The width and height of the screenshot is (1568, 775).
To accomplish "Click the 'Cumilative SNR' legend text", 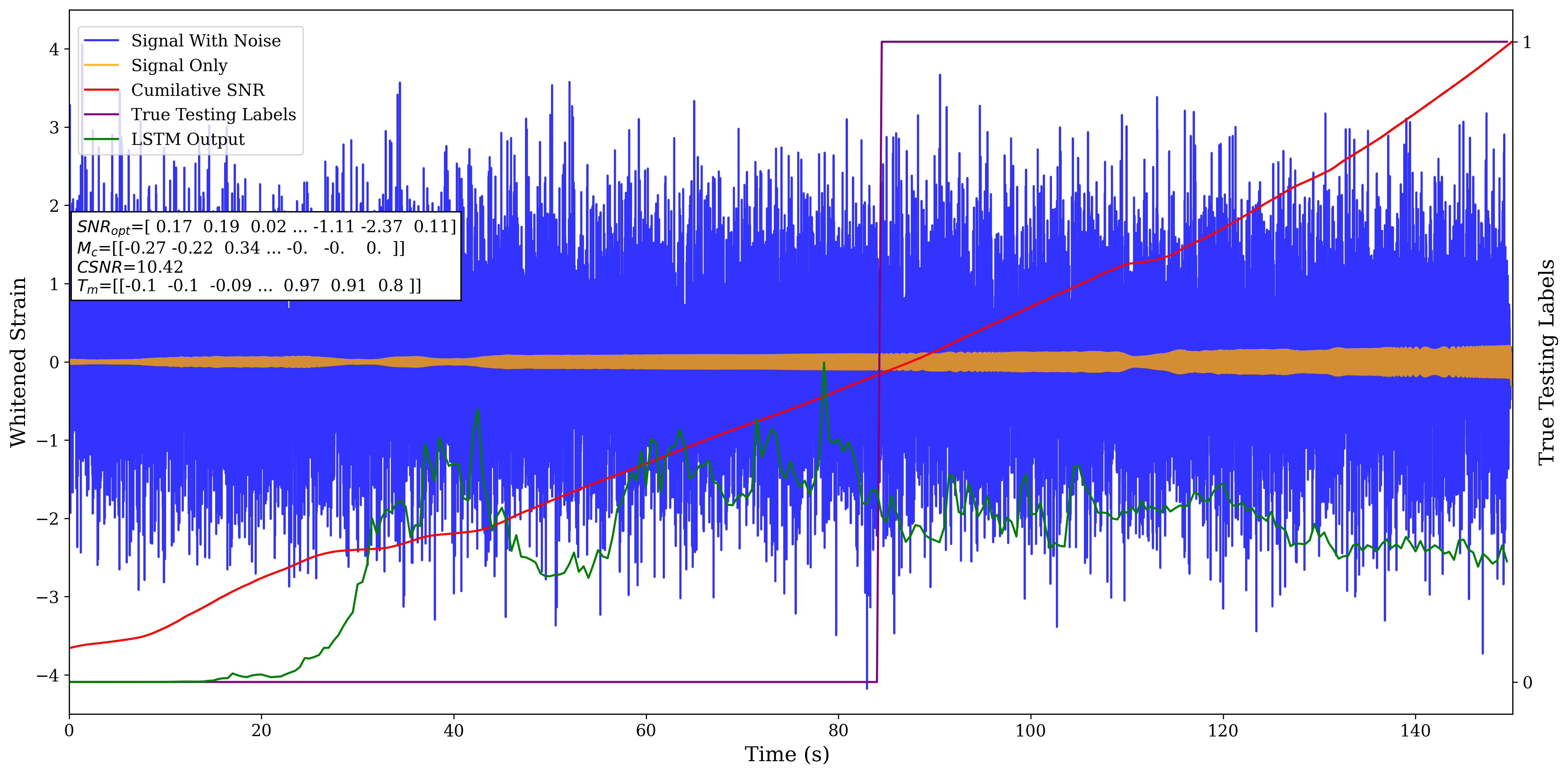I will tap(198, 90).
